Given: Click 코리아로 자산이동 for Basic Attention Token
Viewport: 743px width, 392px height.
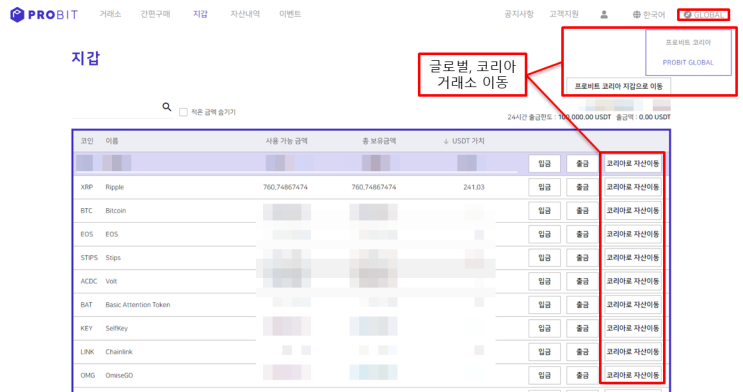Looking at the screenshot, I should [633, 305].
